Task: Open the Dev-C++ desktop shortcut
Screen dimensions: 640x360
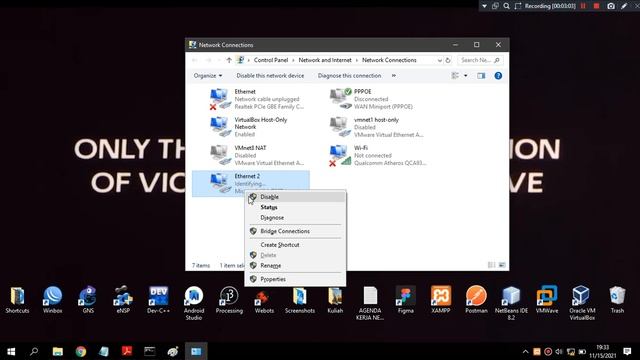Action: [x=158, y=300]
